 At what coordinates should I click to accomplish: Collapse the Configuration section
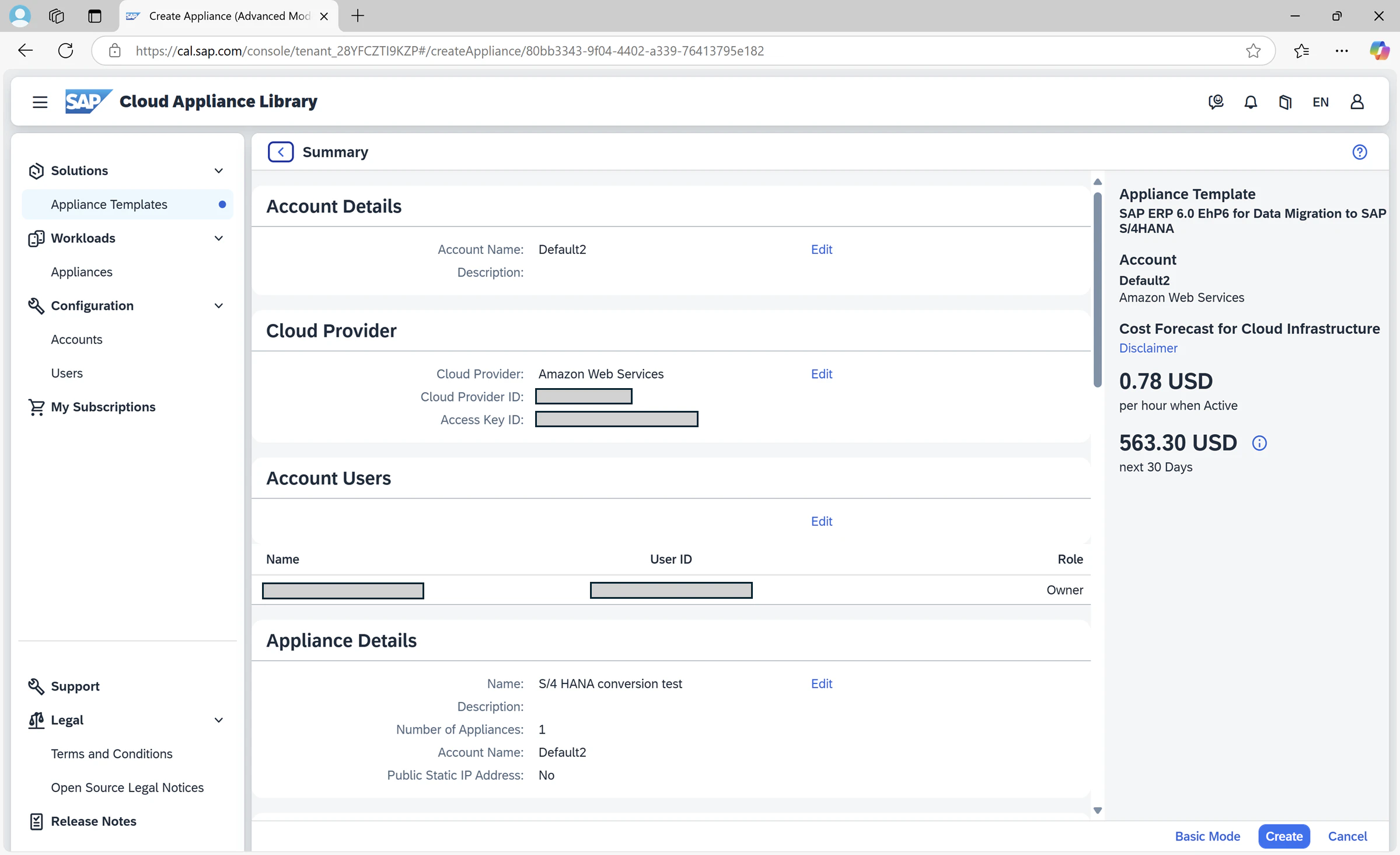pos(219,306)
